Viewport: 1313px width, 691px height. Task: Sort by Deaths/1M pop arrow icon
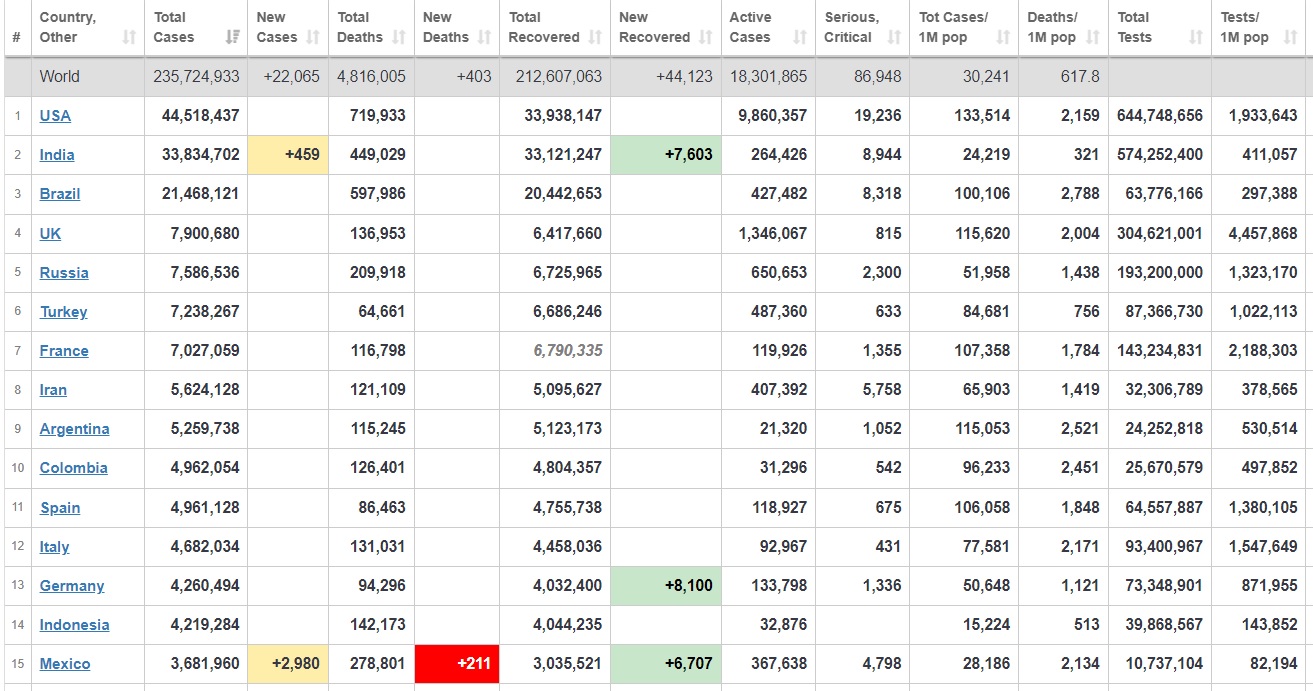[1092, 37]
